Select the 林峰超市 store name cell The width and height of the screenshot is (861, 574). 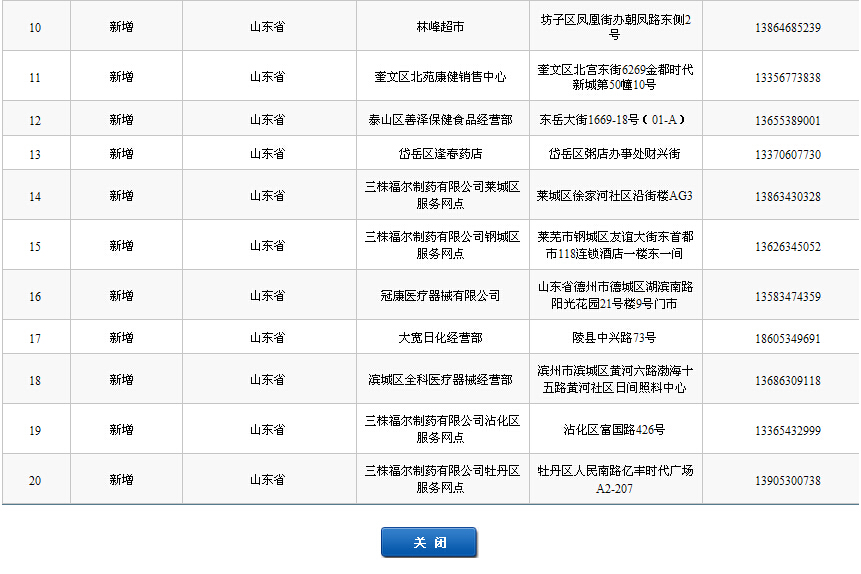point(441,27)
